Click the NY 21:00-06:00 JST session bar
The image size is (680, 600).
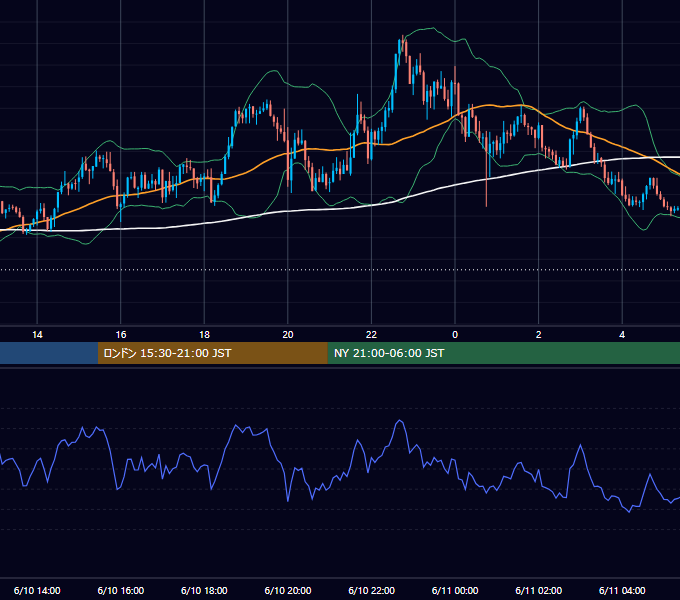pyautogui.click(x=503, y=353)
